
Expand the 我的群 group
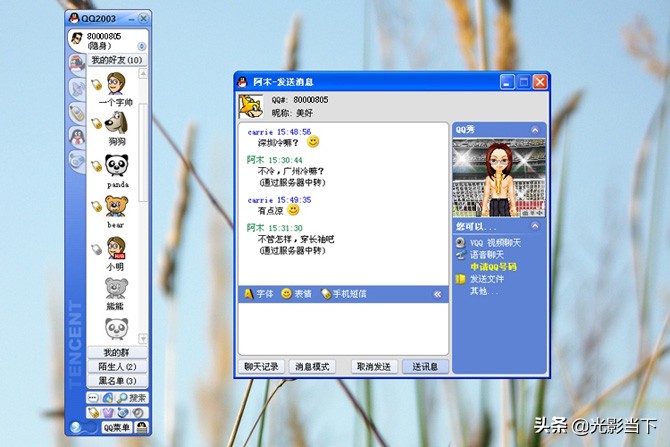pyautogui.click(x=117, y=353)
